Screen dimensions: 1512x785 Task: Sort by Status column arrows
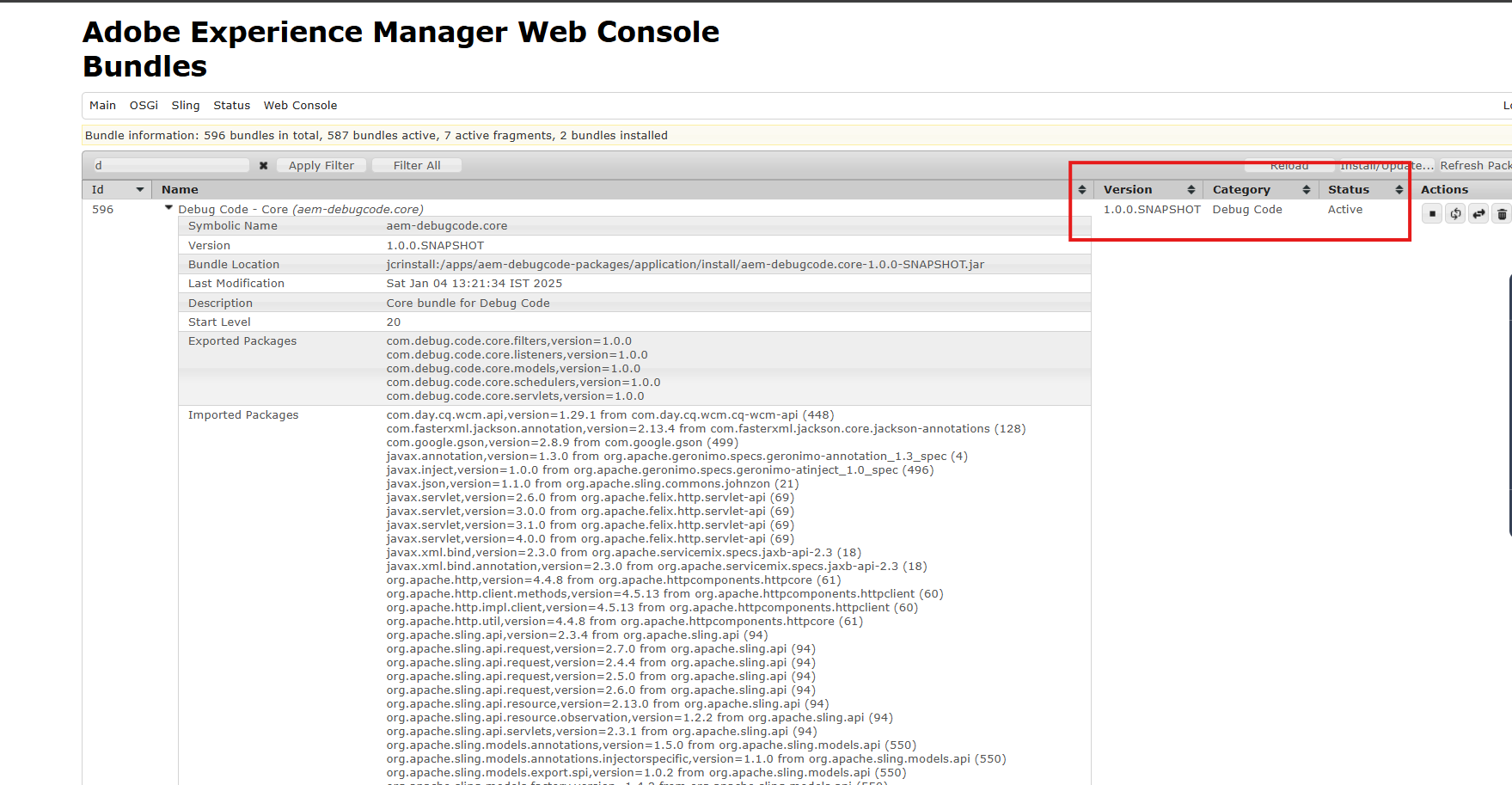(1399, 190)
